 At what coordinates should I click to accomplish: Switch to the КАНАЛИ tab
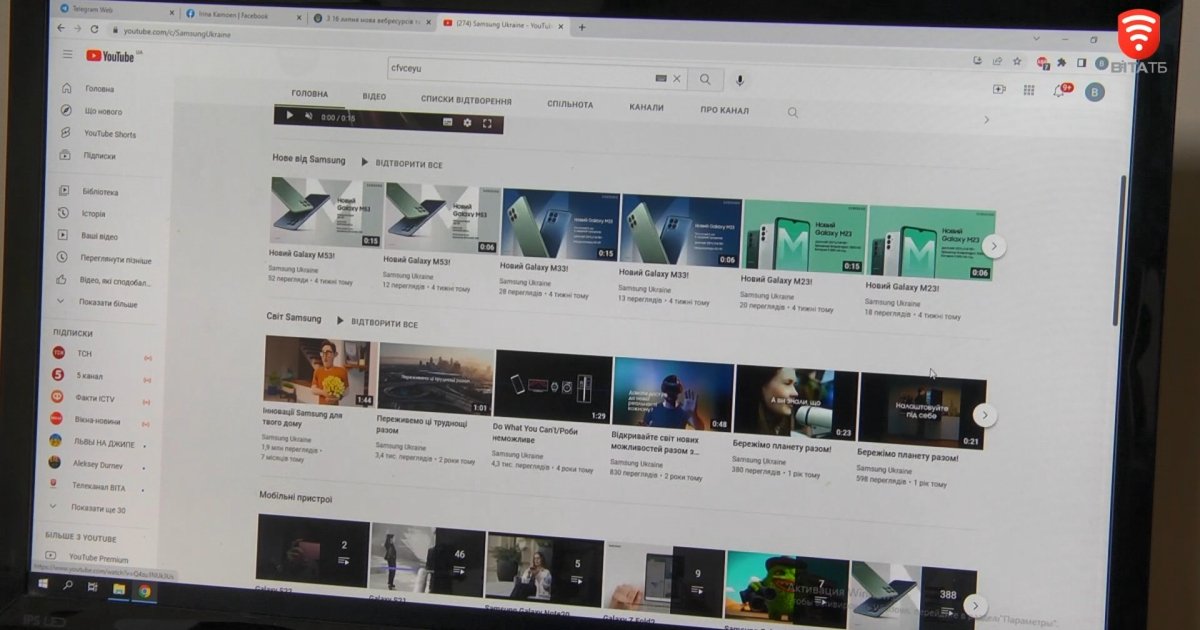click(x=646, y=107)
